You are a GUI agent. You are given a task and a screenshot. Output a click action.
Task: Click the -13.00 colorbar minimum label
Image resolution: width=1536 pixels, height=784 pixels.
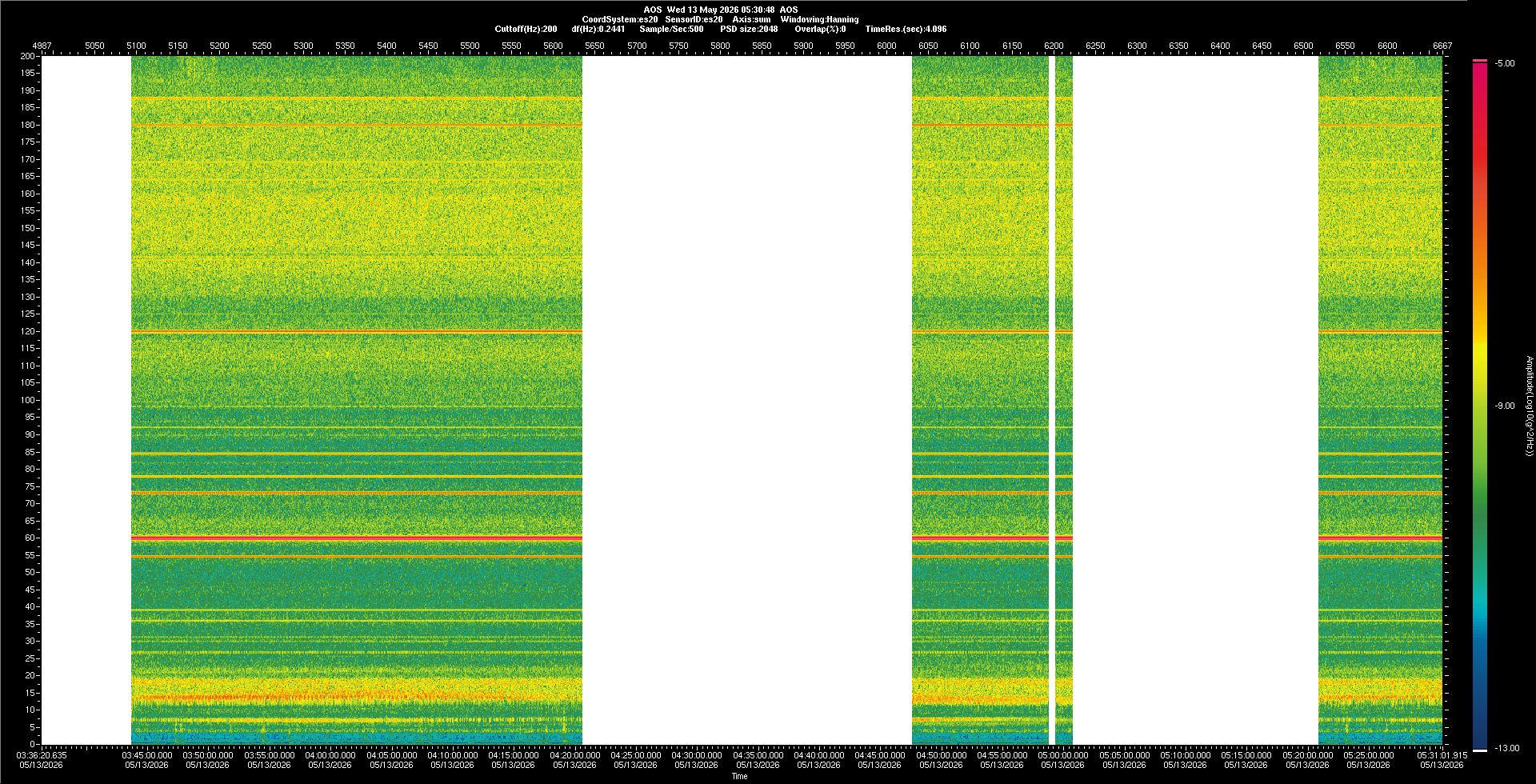1507,749
